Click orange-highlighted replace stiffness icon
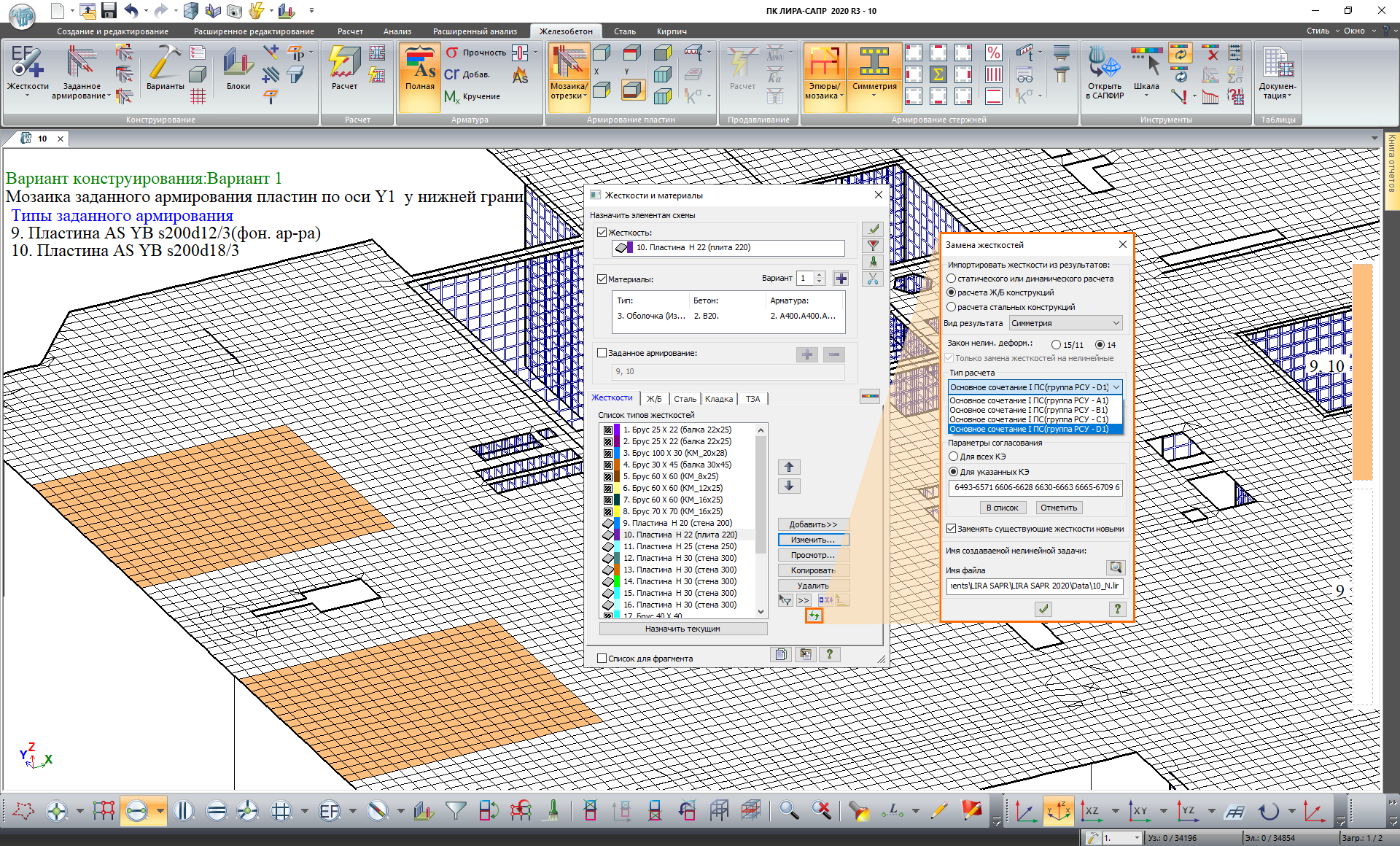The width and height of the screenshot is (1400, 846). tap(814, 616)
